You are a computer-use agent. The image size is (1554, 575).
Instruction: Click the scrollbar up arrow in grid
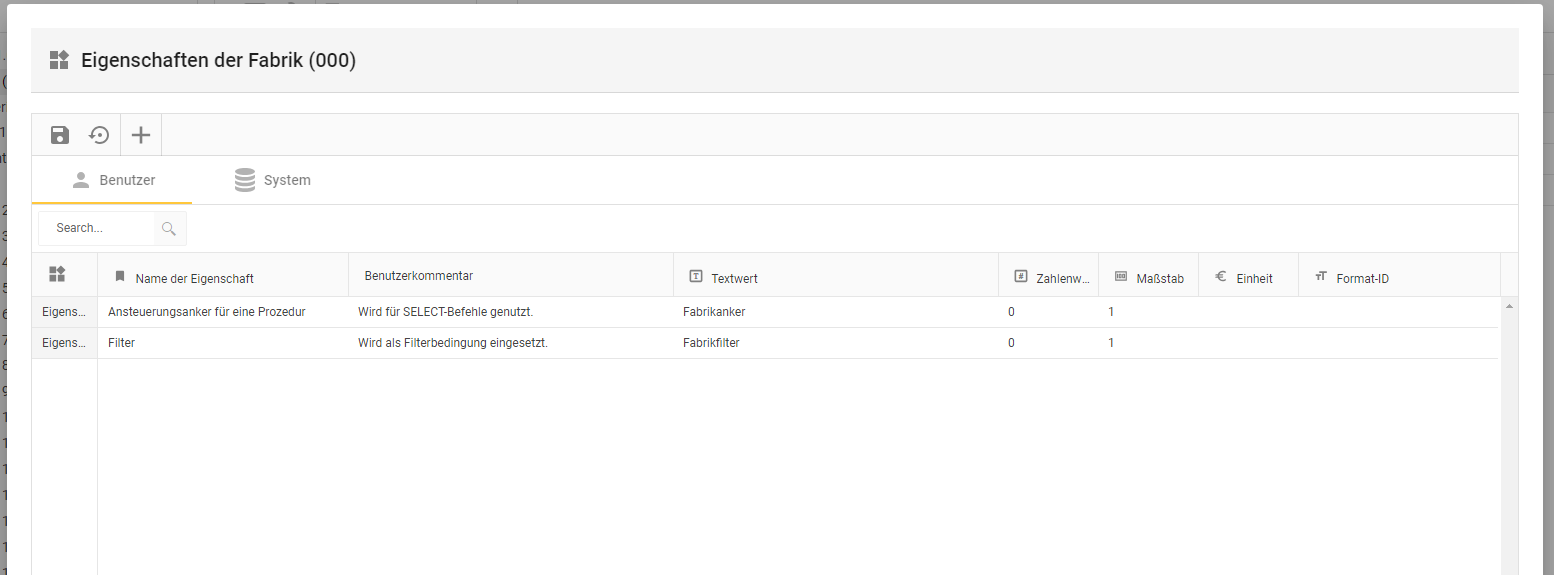1509,305
